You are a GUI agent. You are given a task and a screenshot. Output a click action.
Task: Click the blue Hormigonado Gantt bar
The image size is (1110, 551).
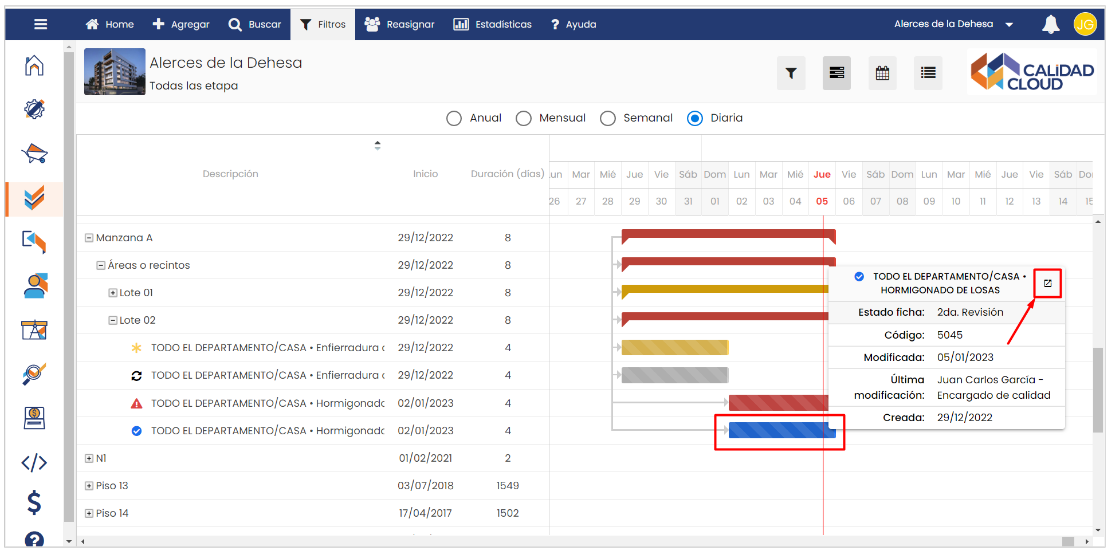point(781,431)
